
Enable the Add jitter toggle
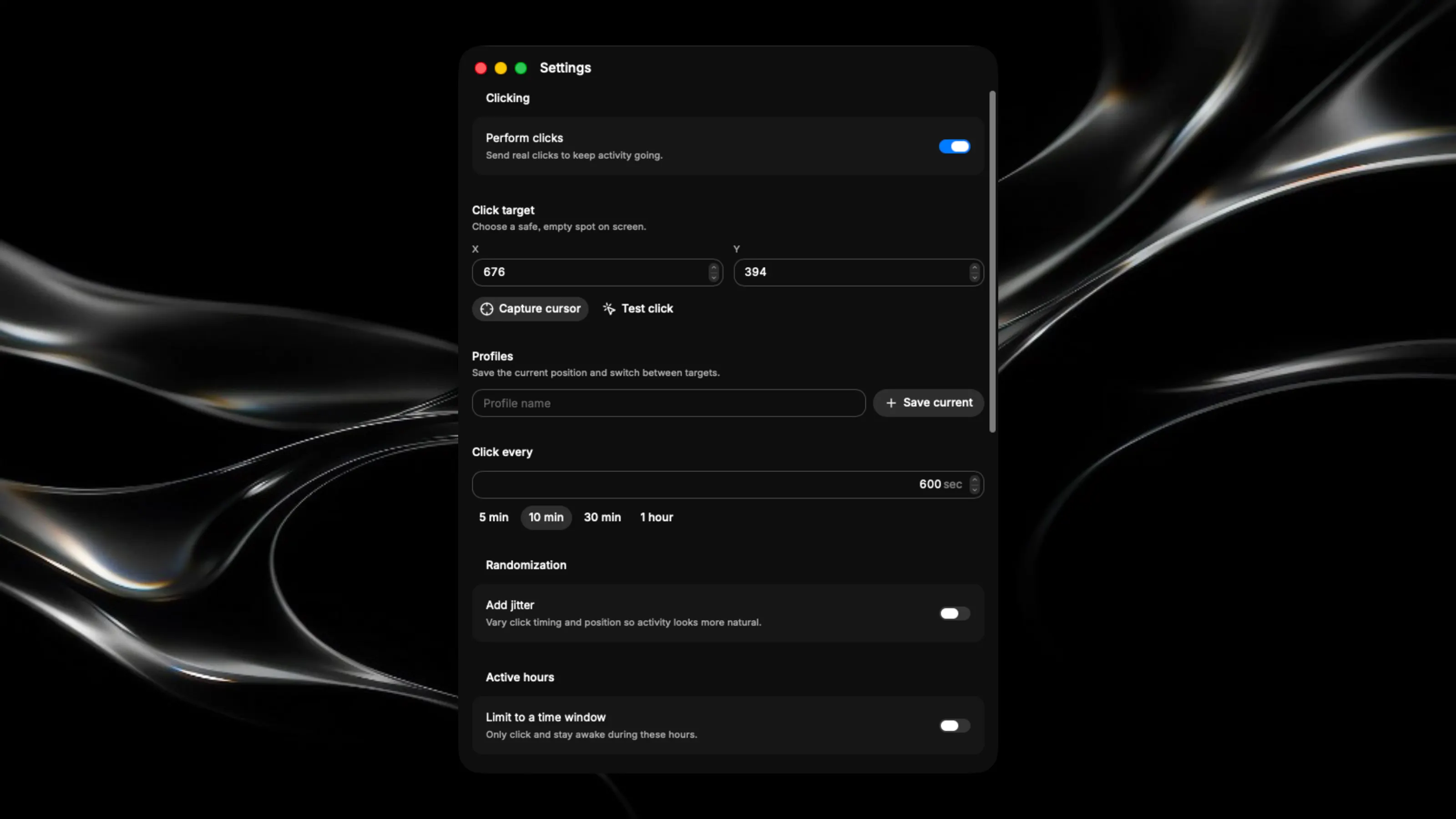coord(954,613)
